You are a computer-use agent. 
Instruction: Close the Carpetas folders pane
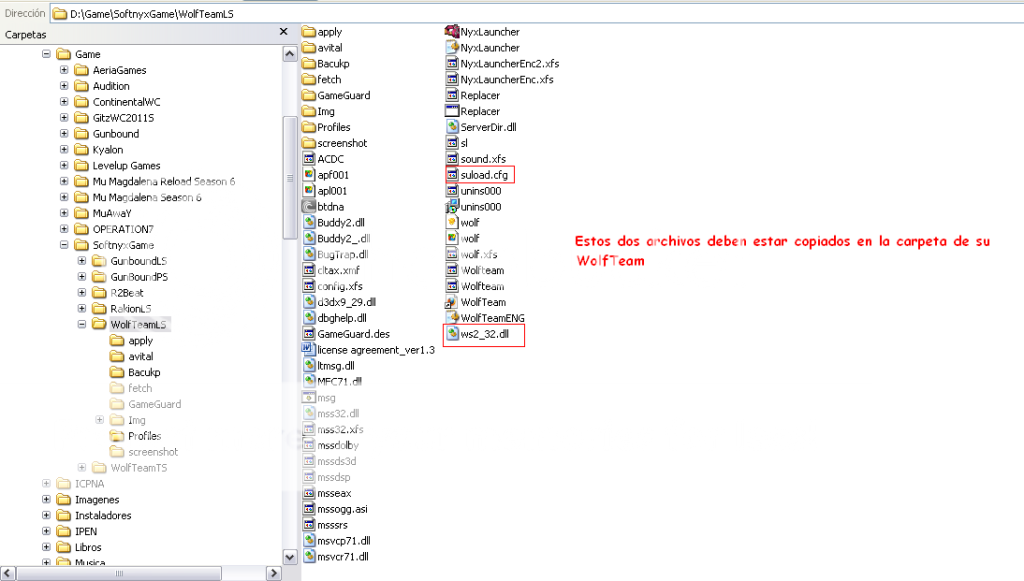pos(284,33)
